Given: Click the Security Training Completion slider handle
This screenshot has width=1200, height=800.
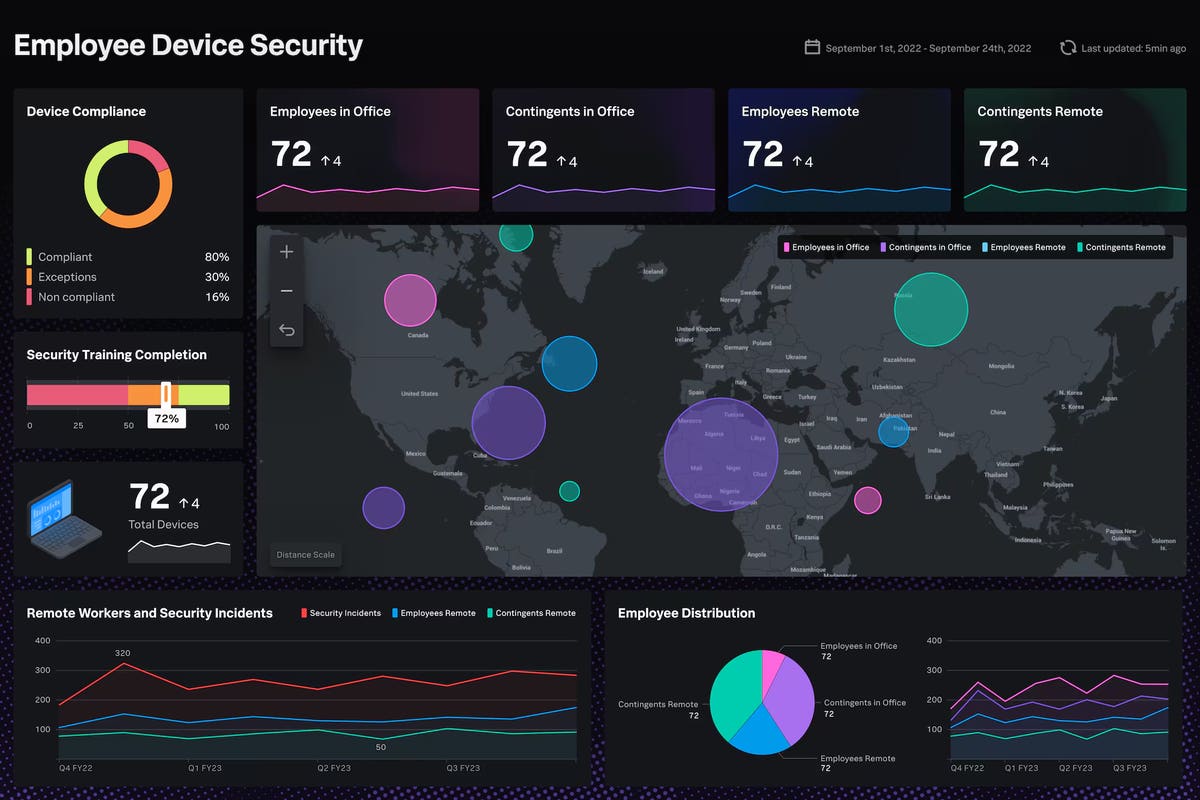Looking at the screenshot, I should 166,393.
